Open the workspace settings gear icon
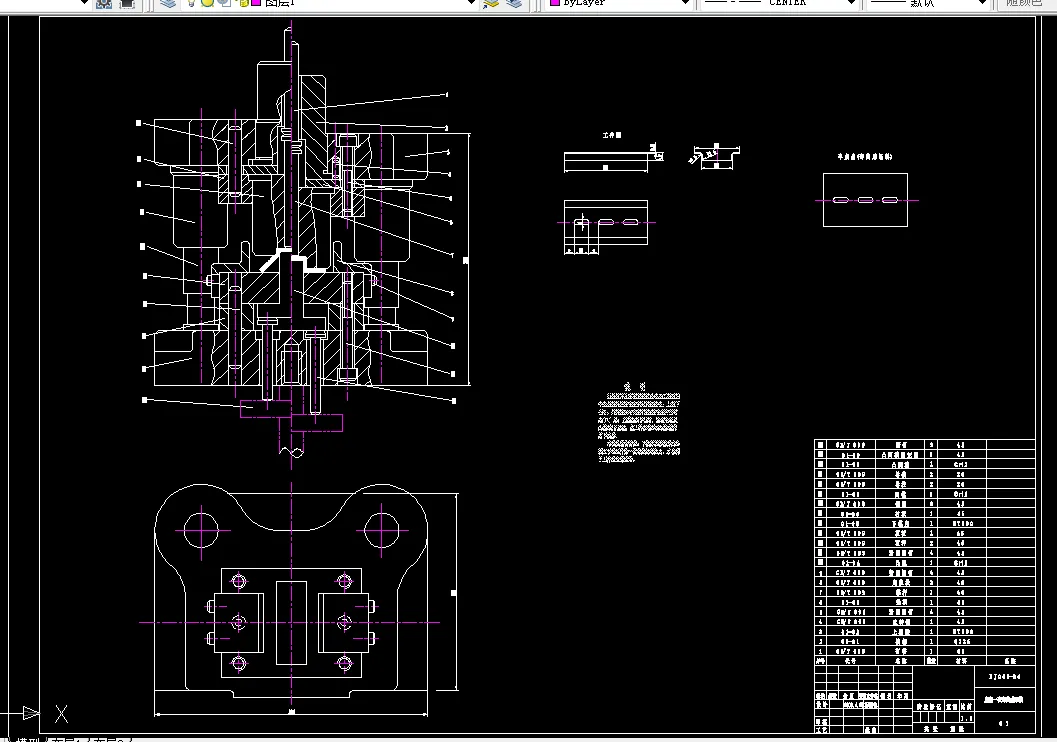The image size is (1057, 742). pos(103,3)
